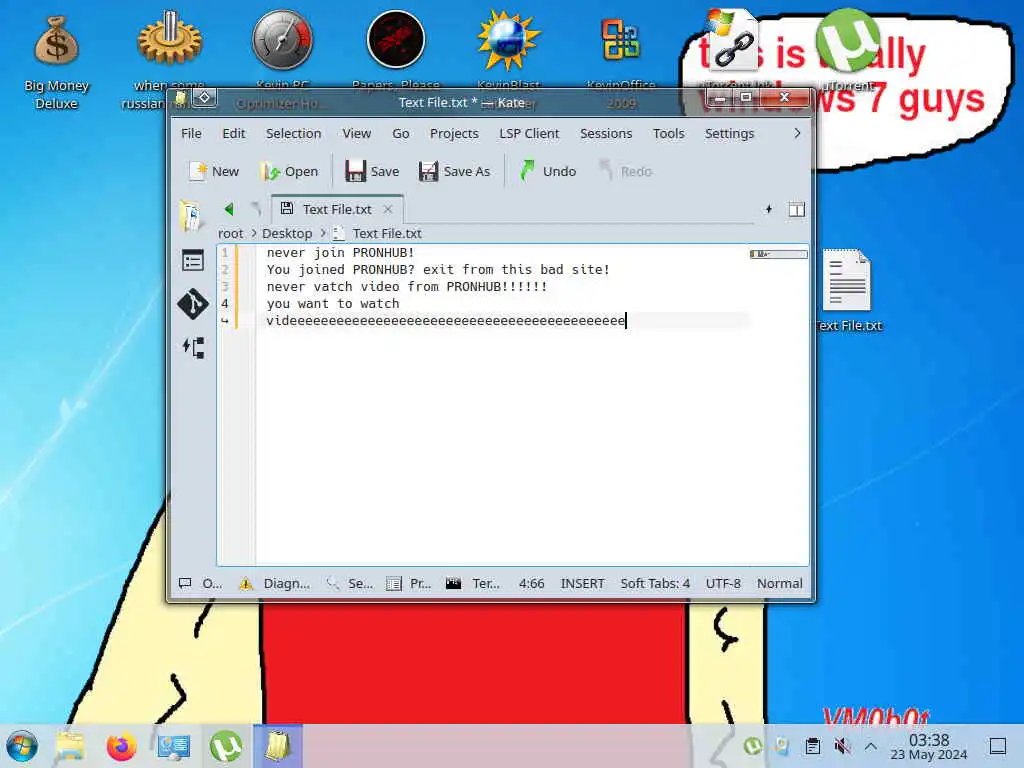Go back with green arrow icon

(229, 209)
